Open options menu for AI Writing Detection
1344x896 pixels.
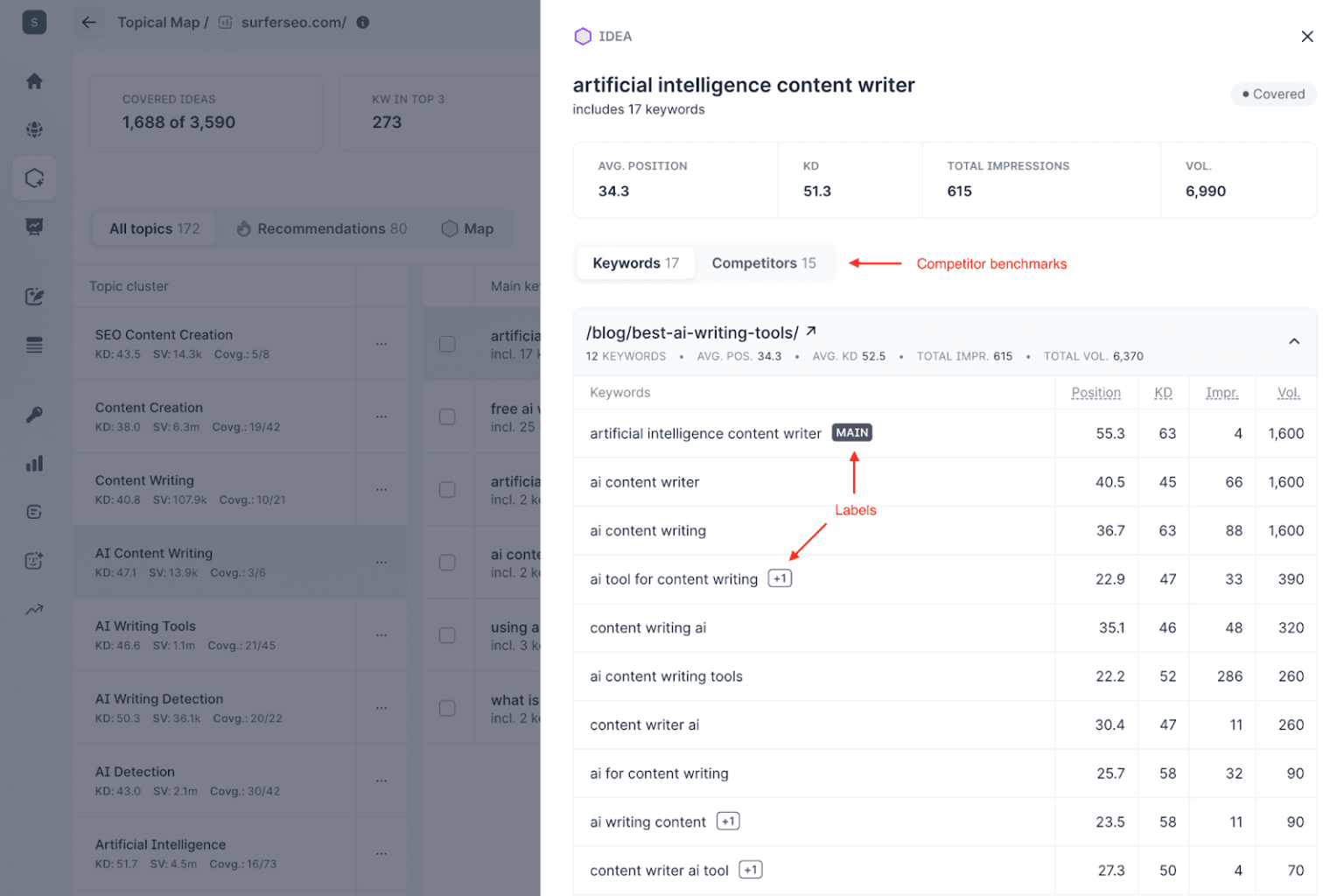pos(381,708)
